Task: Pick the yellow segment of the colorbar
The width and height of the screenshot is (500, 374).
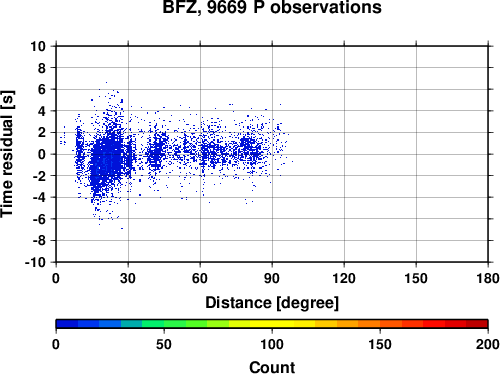Action: (272, 324)
